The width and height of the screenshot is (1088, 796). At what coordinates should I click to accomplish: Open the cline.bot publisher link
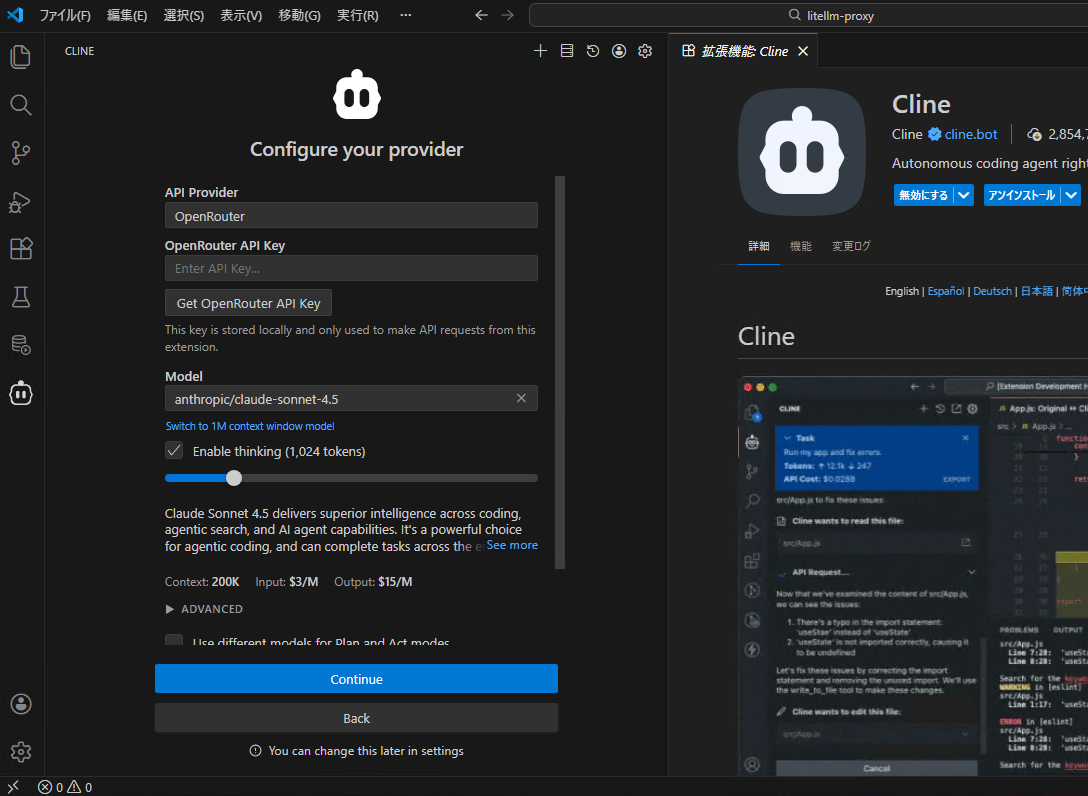click(x=971, y=134)
